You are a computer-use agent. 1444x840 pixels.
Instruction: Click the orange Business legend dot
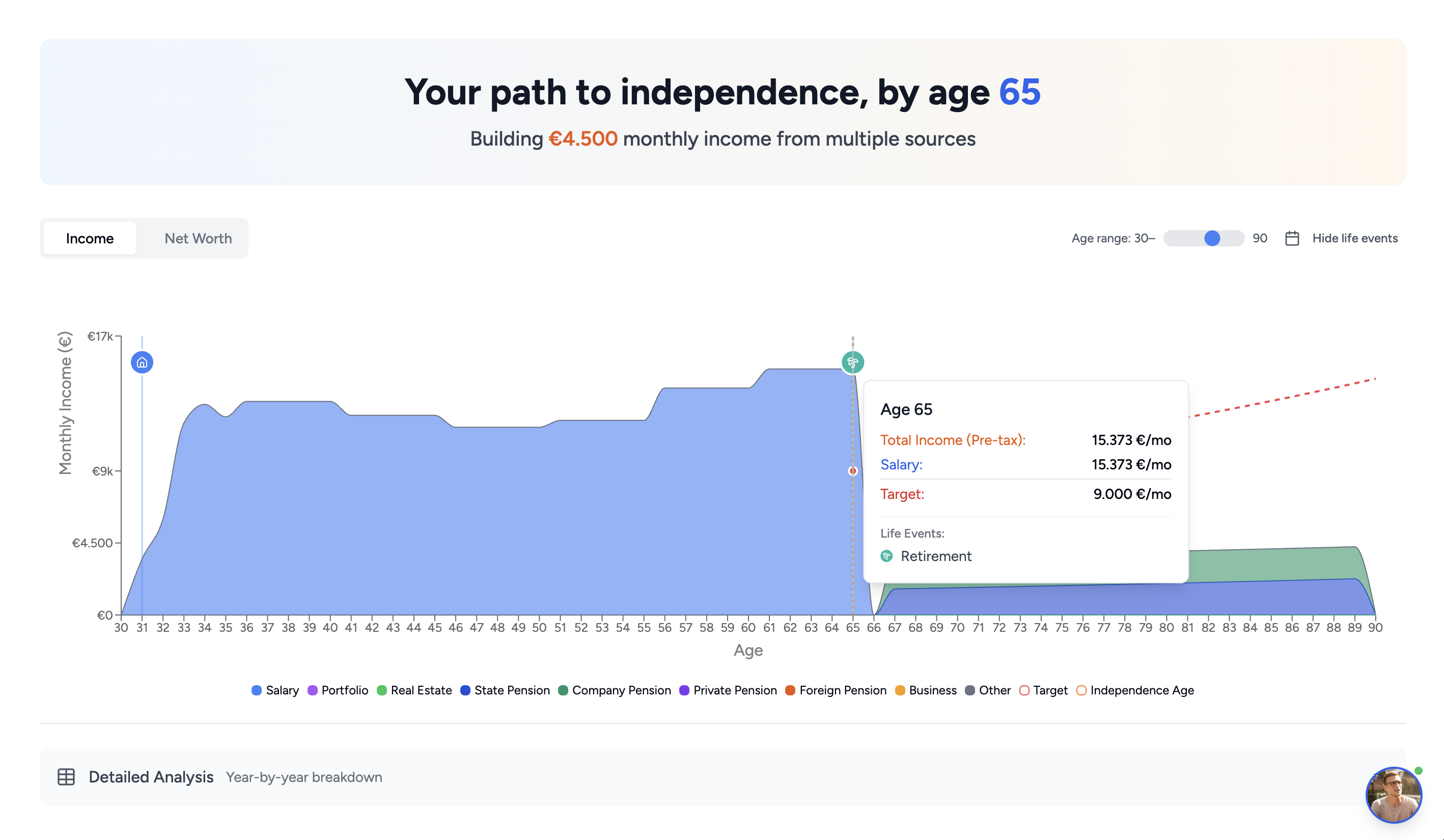pyautogui.click(x=901, y=690)
